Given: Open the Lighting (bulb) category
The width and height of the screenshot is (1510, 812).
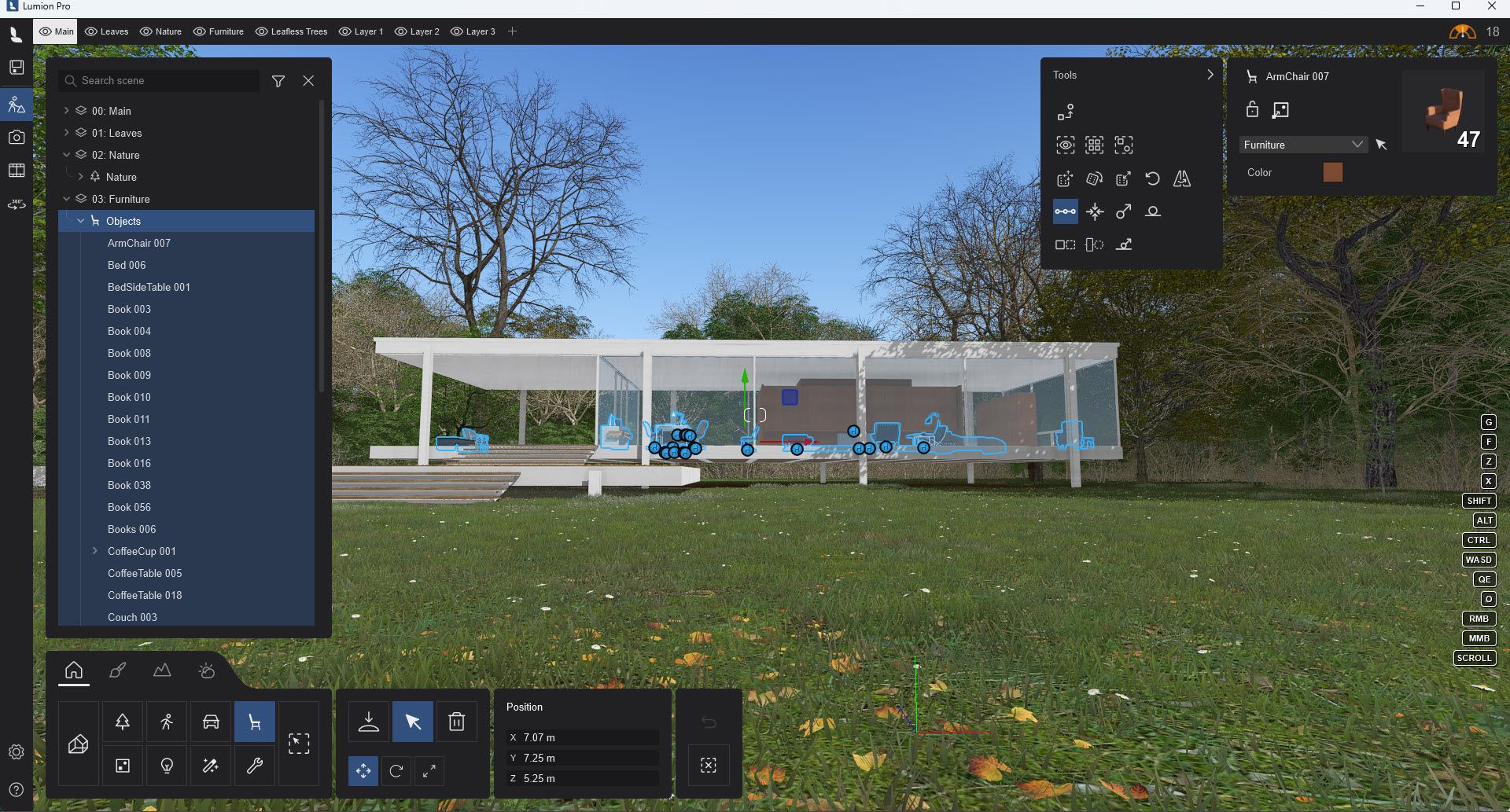Looking at the screenshot, I should 166,765.
